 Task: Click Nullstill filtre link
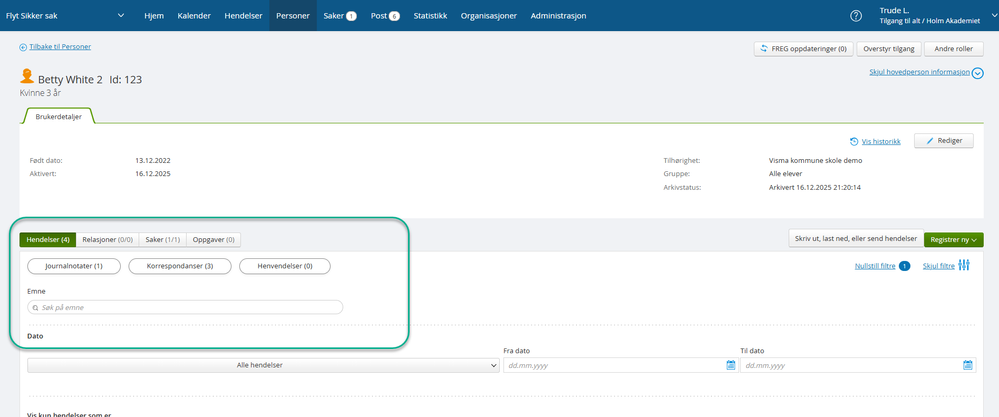[x=875, y=266]
